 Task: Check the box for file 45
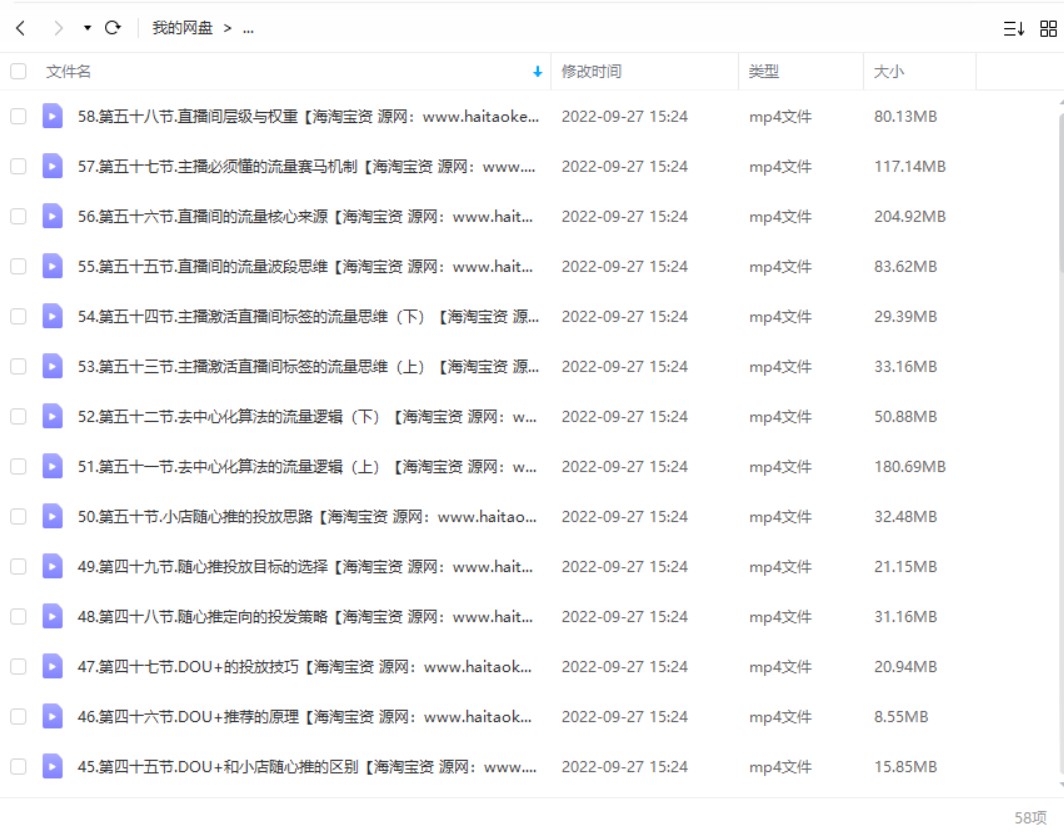coord(18,766)
